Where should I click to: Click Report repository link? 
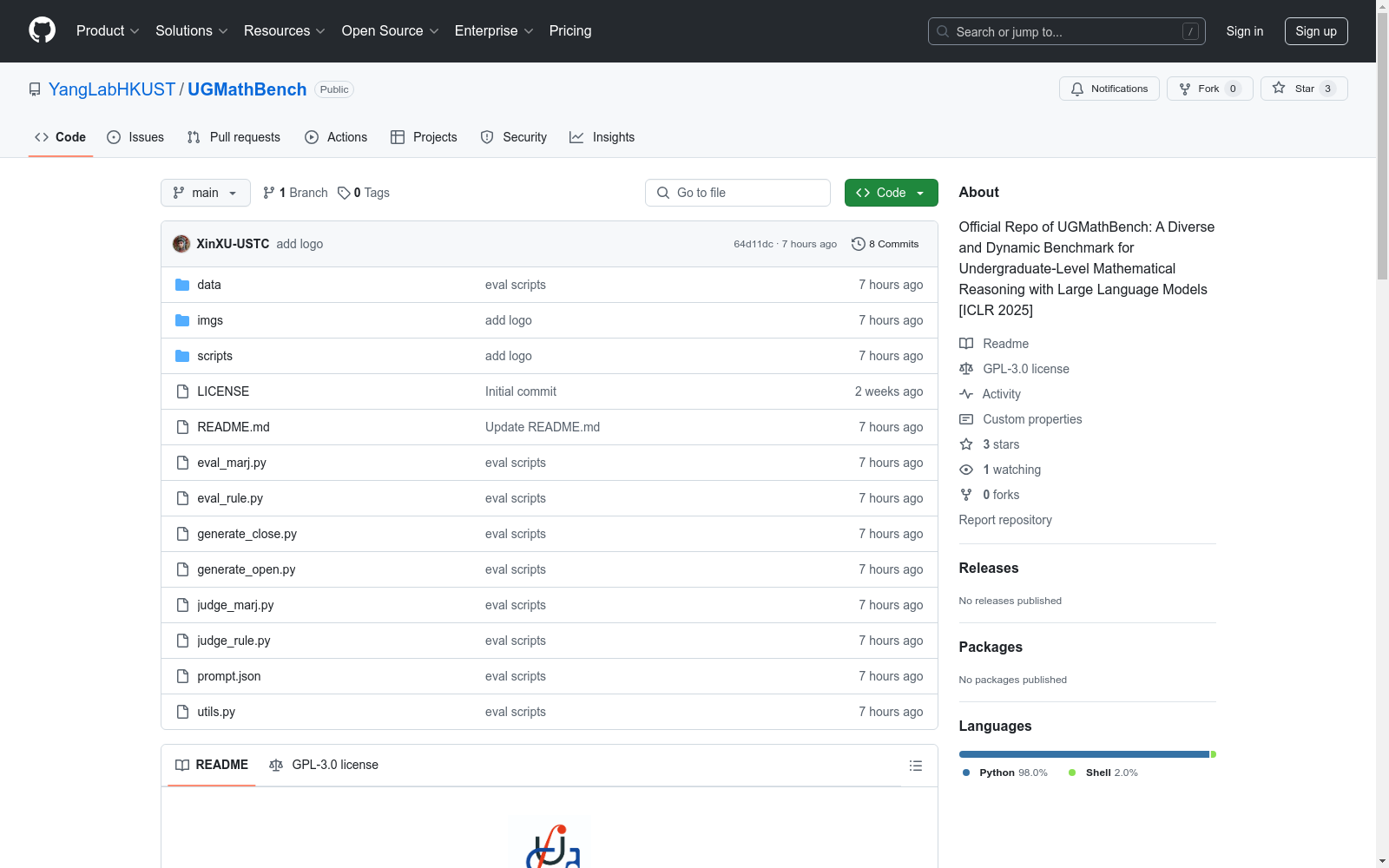(1005, 520)
